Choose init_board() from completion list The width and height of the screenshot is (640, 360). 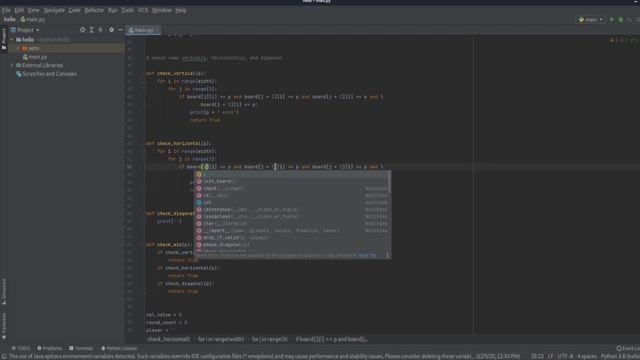click(293, 181)
